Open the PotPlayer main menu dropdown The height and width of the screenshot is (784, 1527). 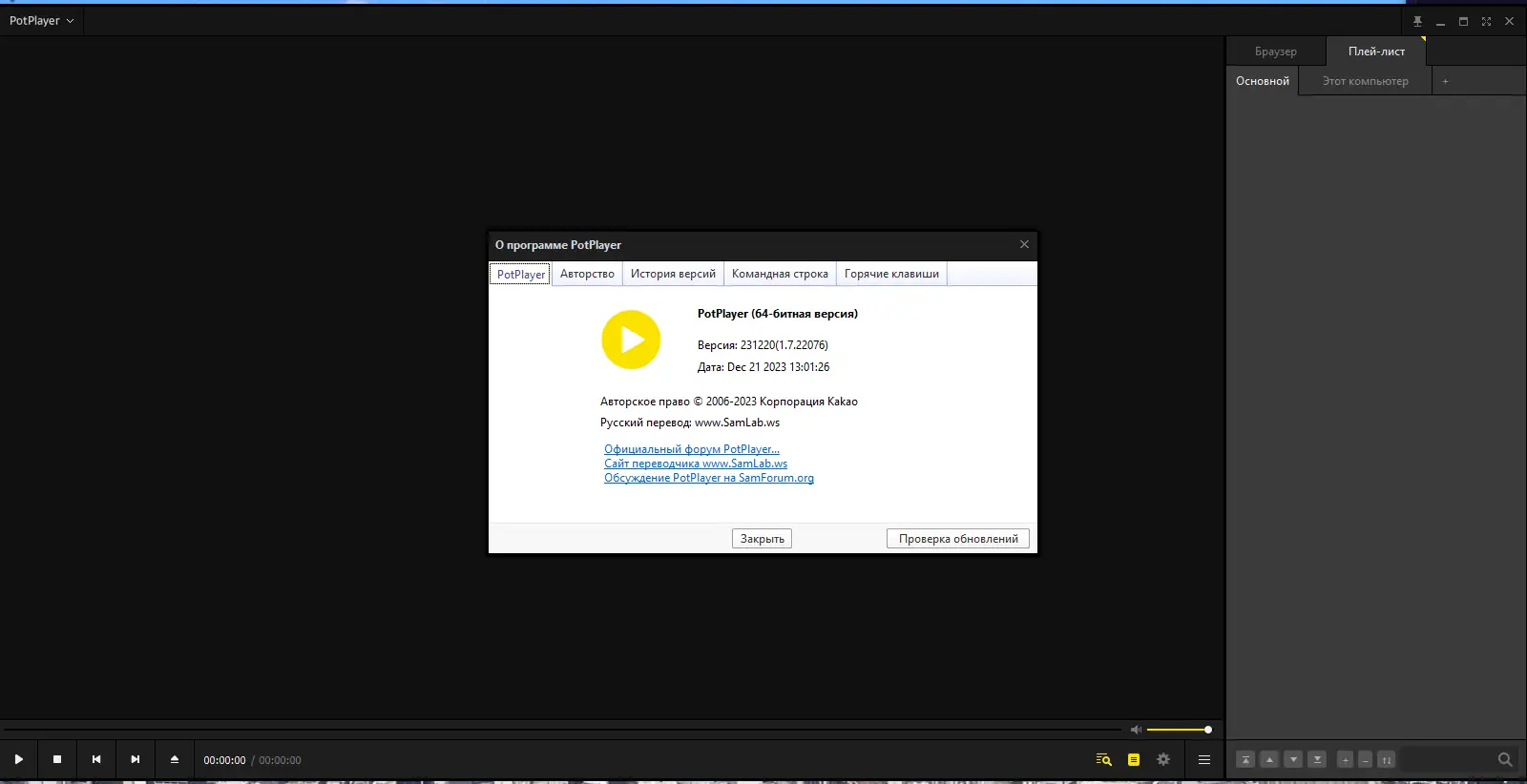pos(41,21)
